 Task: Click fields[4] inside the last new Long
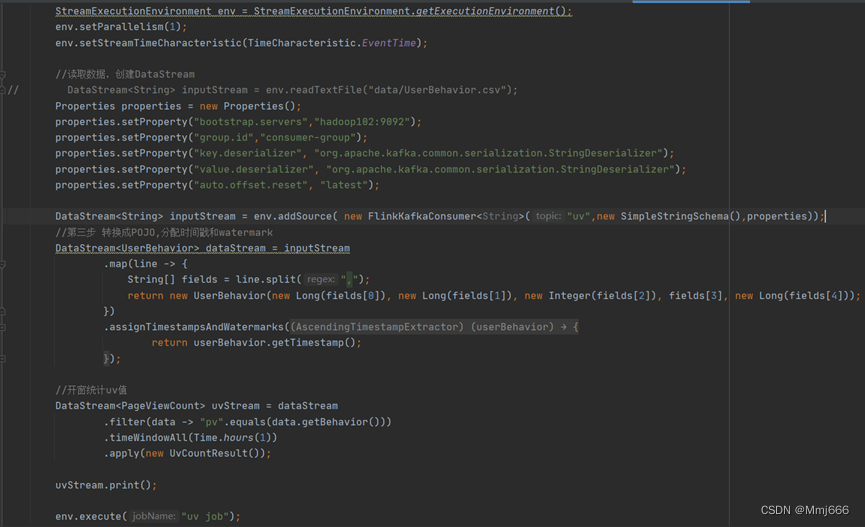[x=815, y=296]
